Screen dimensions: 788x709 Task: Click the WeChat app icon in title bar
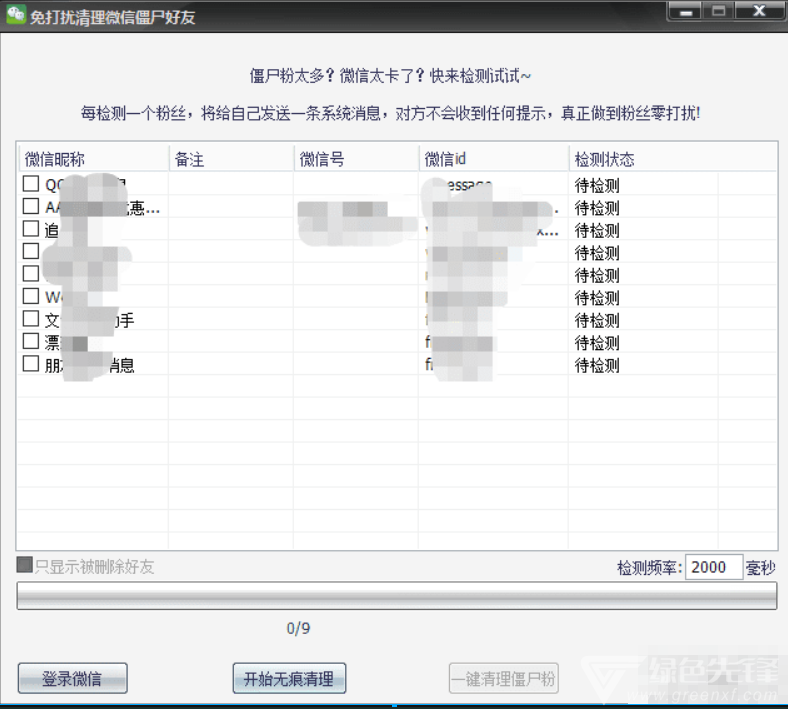coord(16,14)
